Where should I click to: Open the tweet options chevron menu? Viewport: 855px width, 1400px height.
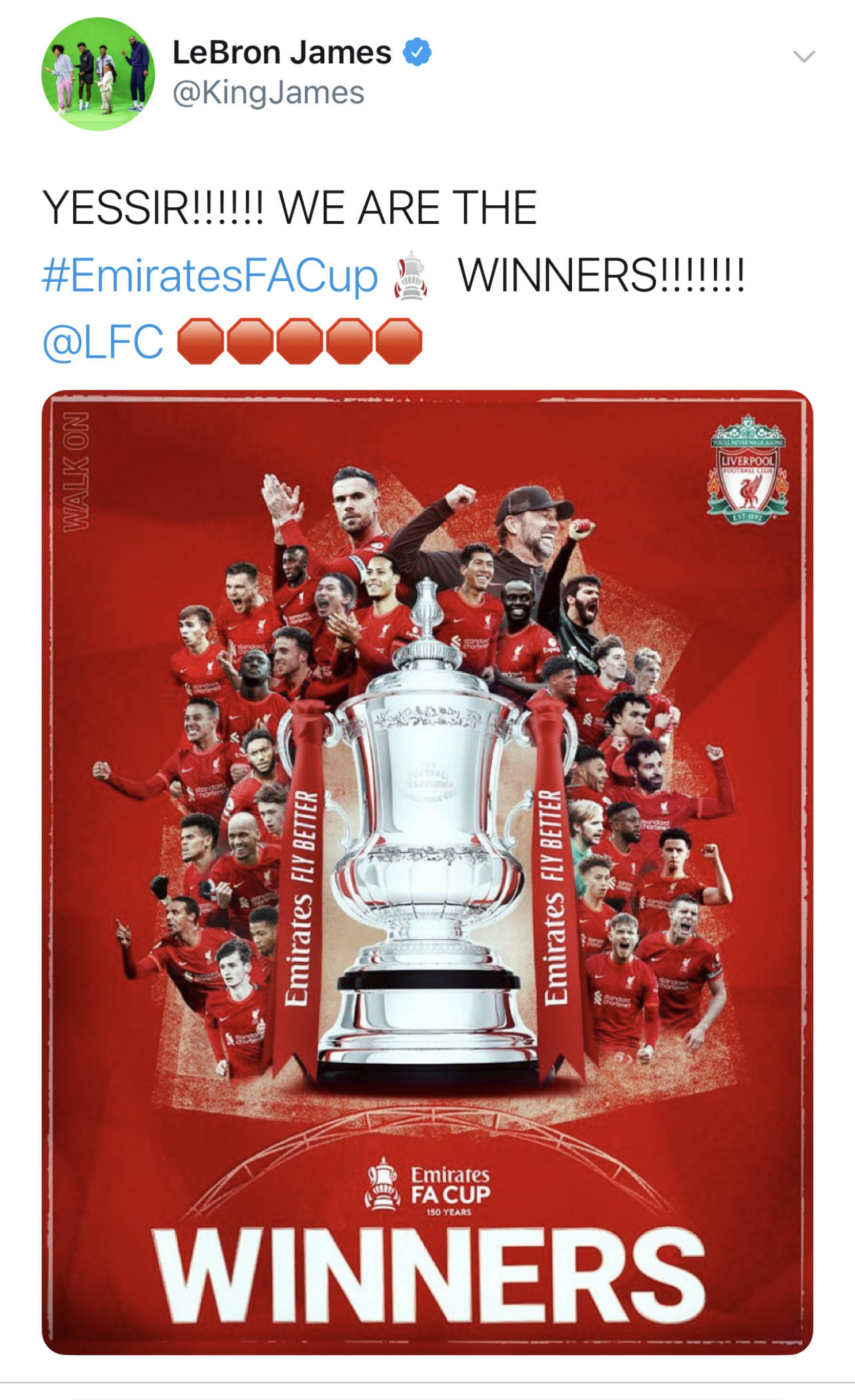coord(804,57)
